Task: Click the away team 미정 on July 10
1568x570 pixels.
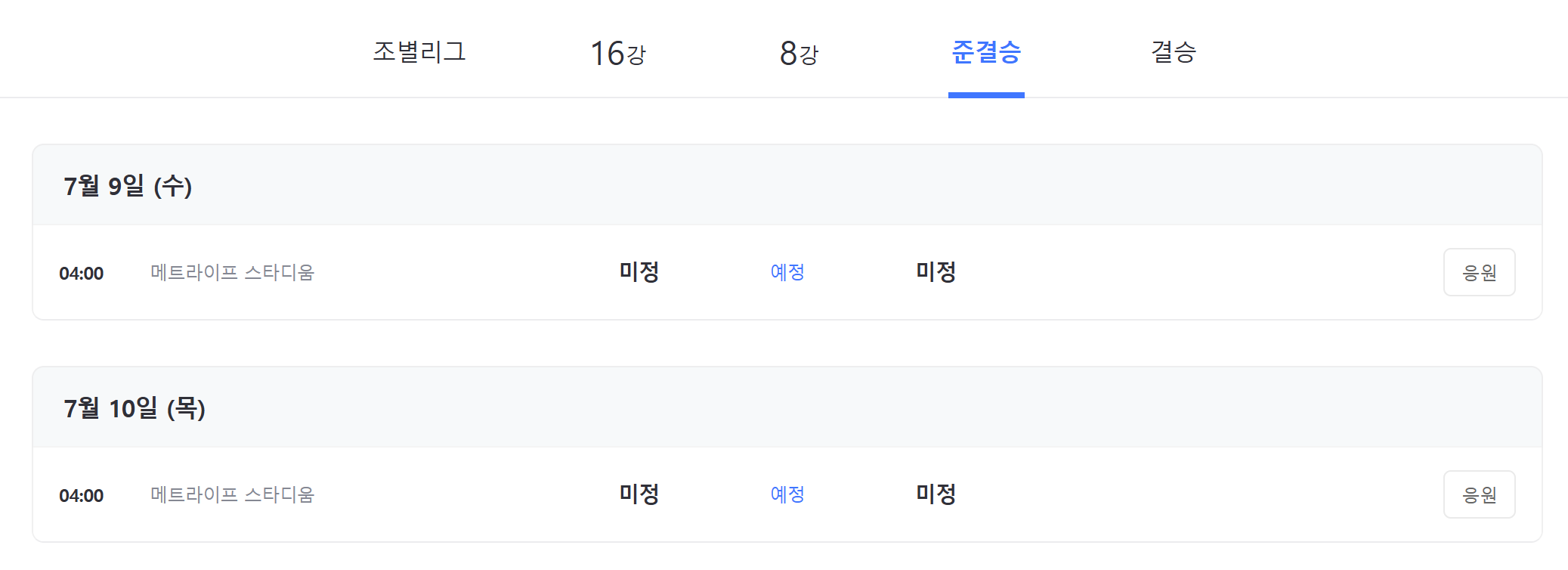Action: pyautogui.click(x=936, y=494)
